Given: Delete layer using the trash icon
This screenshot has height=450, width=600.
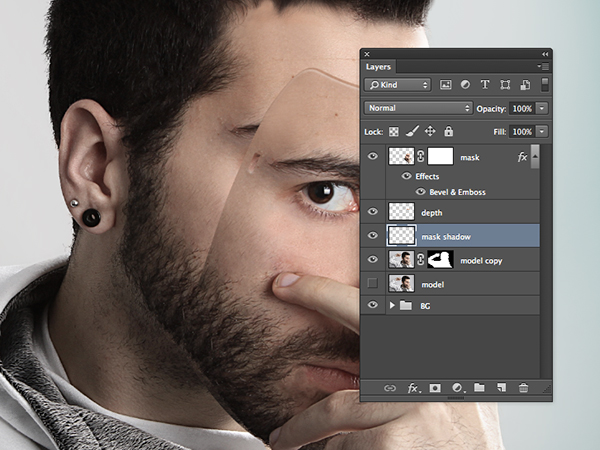Looking at the screenshot, I should 523,387.
